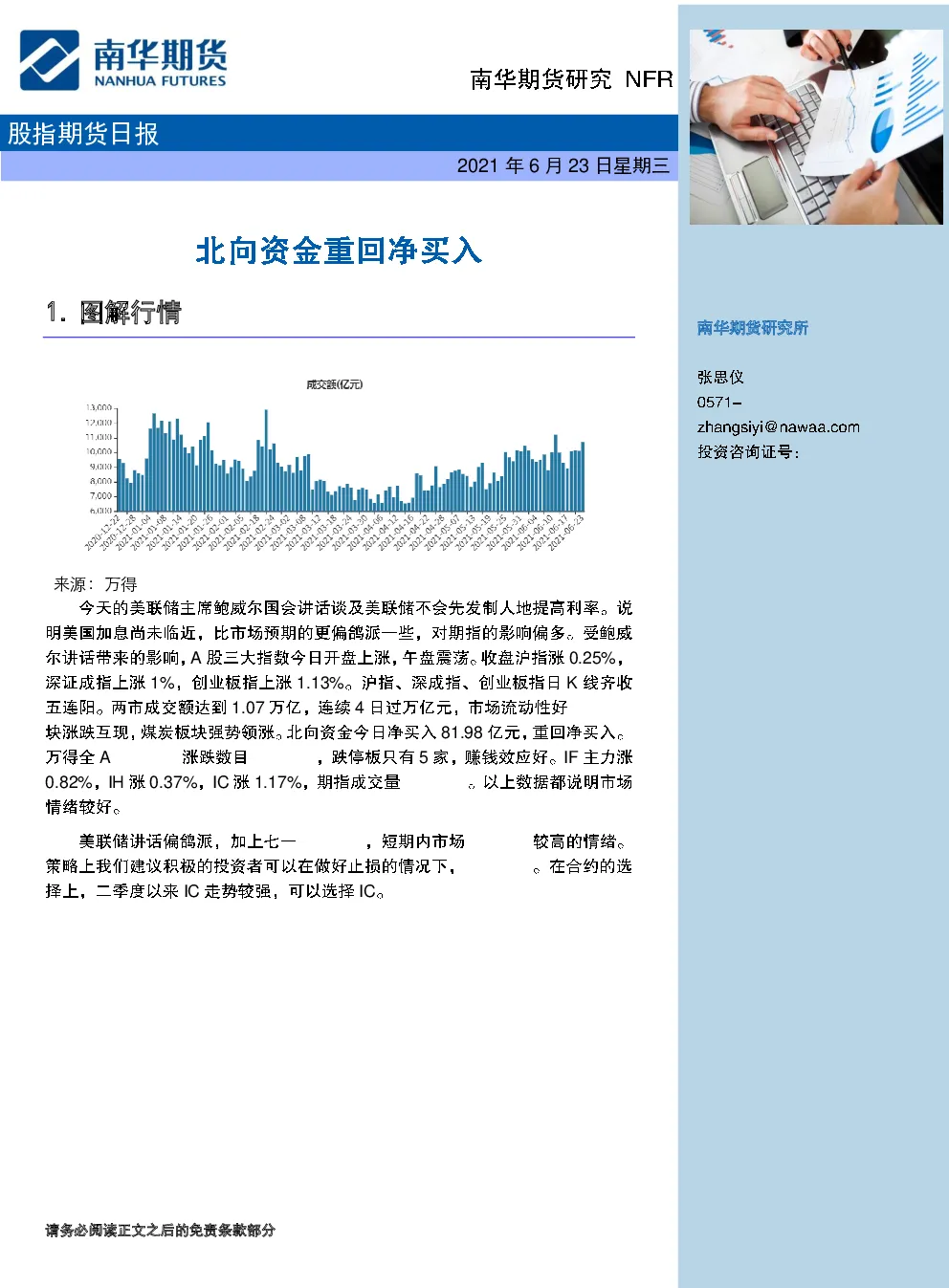This screenshot has height=1288, width=949.
Task: Click the footer disclaimer 请务必阅读正文之后的免责条款部分
Action: 160,1231
